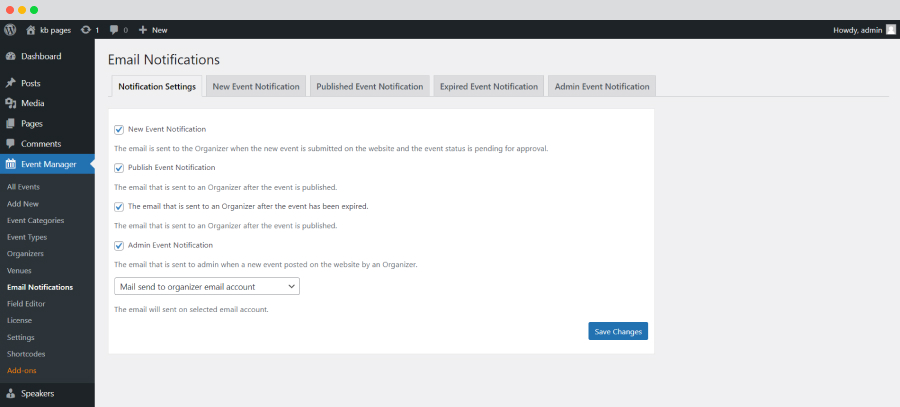Image resolution: width=900 pixels, height=407 pixels.
Task: Uncheck Admin Event Notification checkbox
Action: tap(119, 246)
